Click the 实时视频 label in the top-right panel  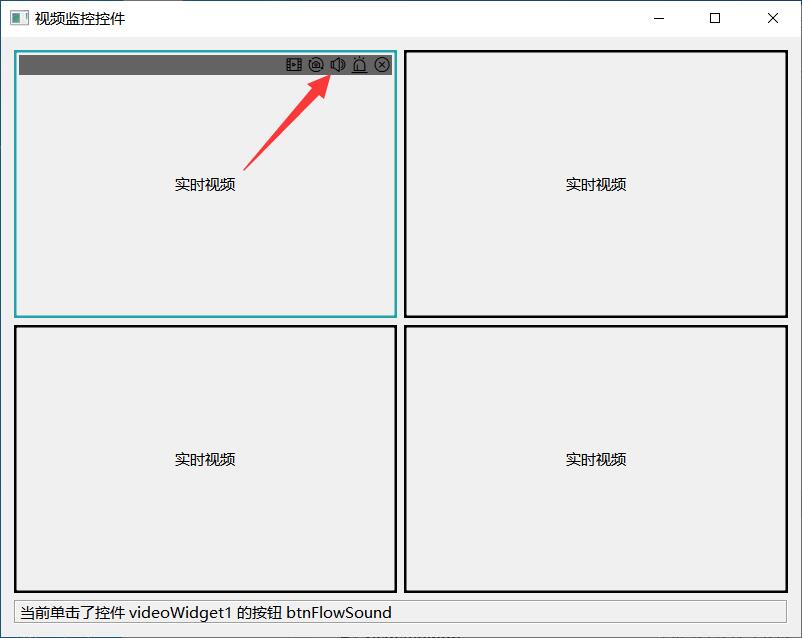[596, 185]
